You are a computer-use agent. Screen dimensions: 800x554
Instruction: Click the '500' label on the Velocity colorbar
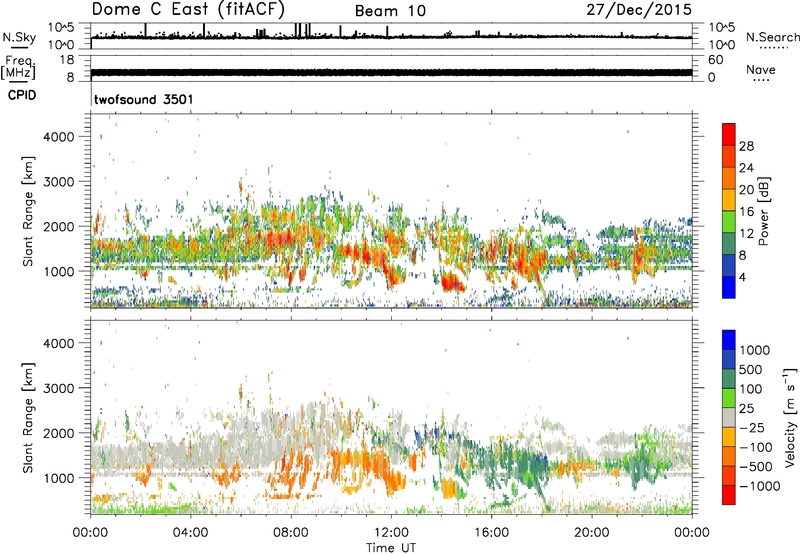[752, 370]
